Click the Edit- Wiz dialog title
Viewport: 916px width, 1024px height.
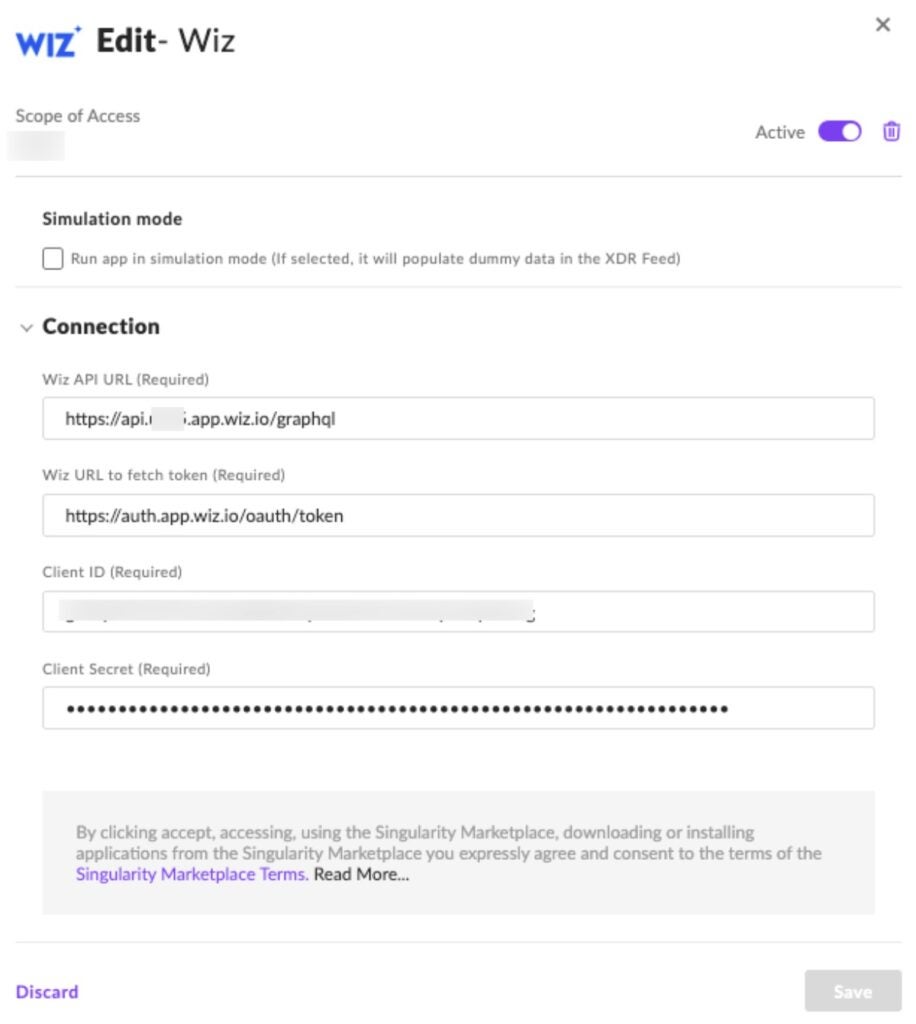point(165,40)
